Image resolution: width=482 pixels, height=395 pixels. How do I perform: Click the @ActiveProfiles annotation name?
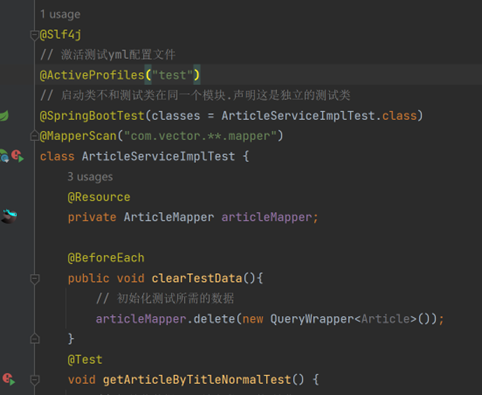point(92,75)
